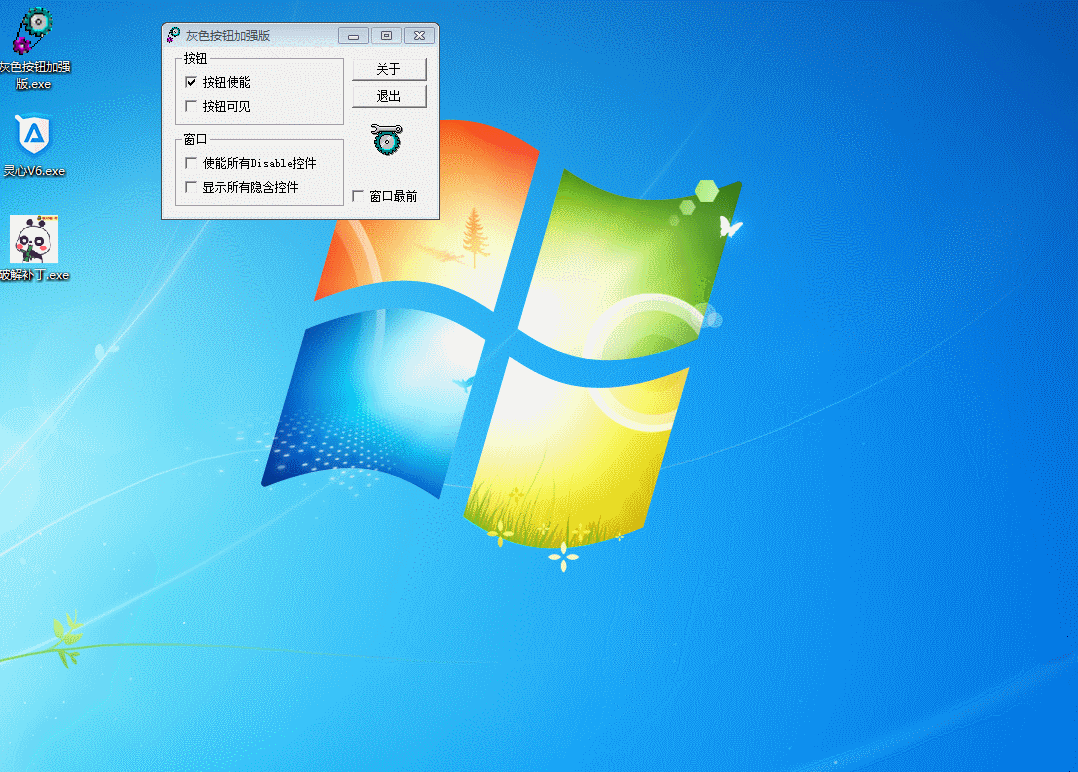Select the 灵心V6.exe shield icon
Image resolution: width=1078 pixels, height=772 pixels.
pyautogui.click(x=34, y=135)
